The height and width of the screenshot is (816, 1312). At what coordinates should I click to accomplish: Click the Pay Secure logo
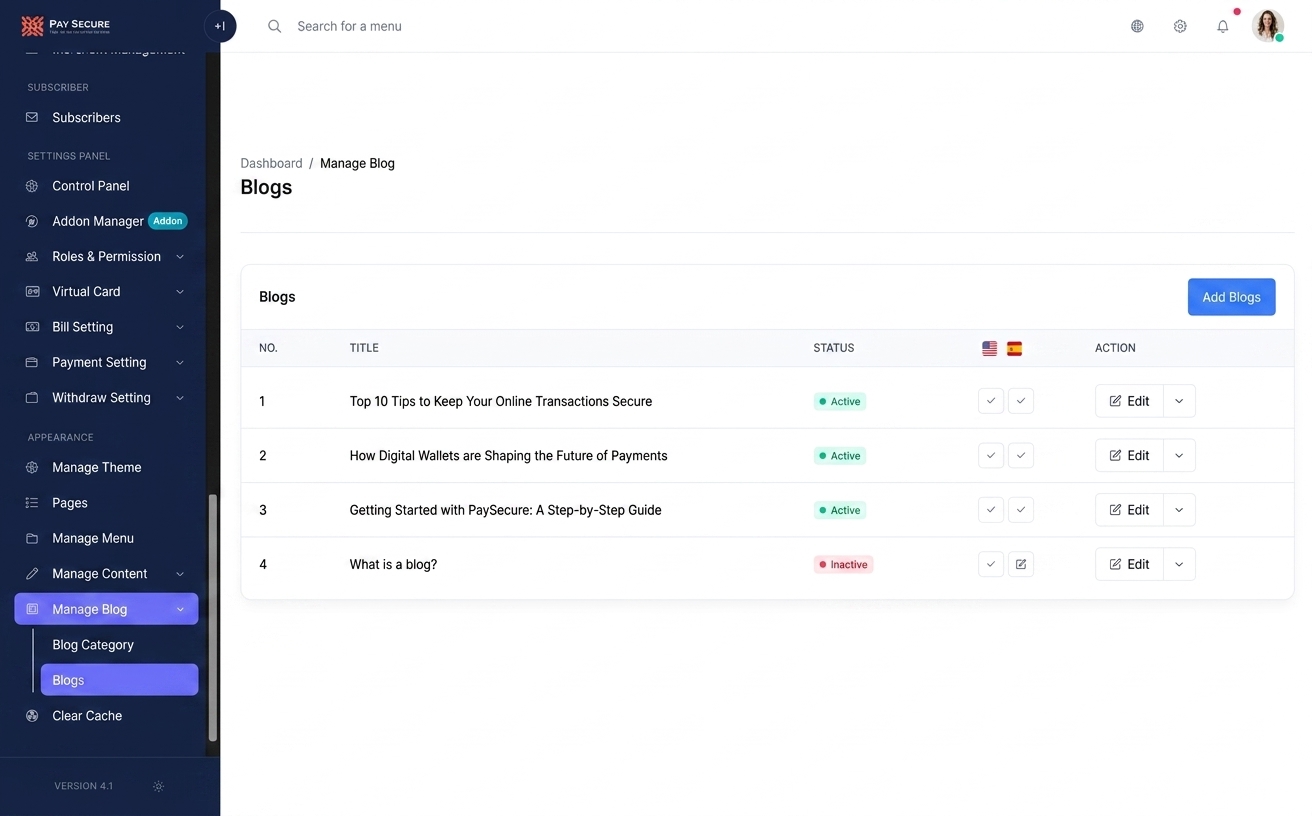pyautogui.click(x=66, y=25)
